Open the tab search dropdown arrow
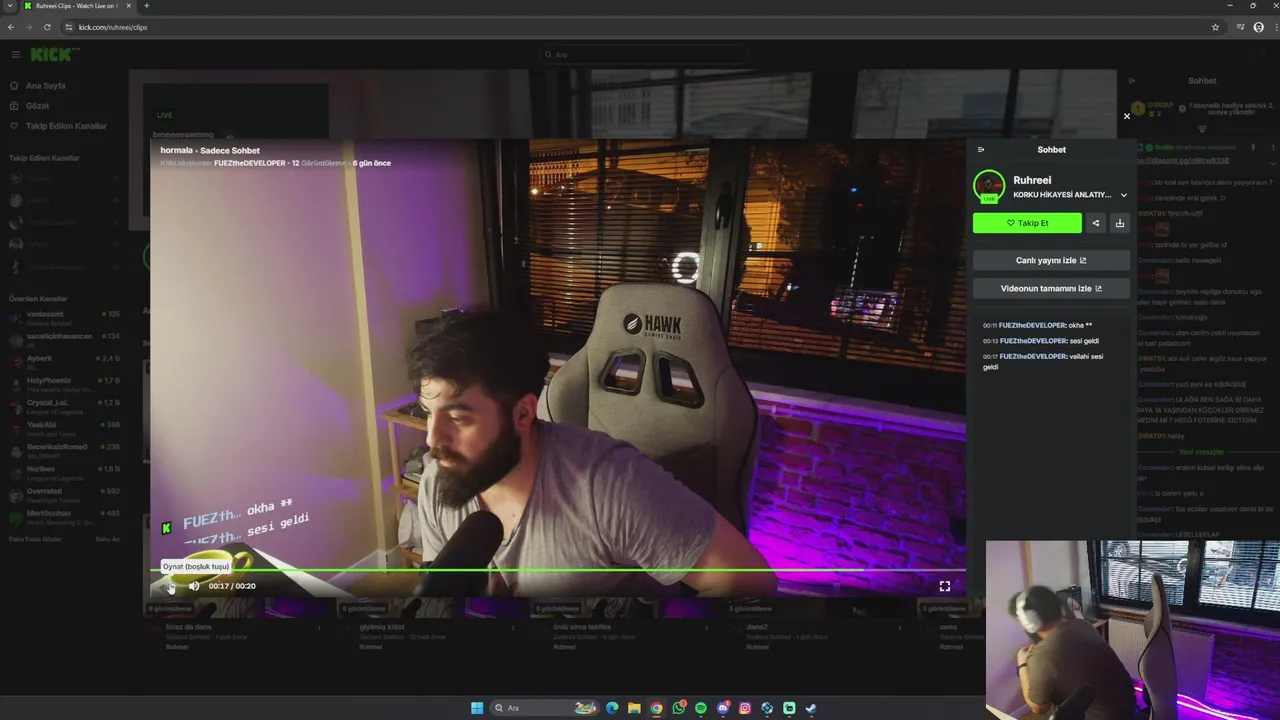This screenshot has width=1280, height=720. click(x=9, y=6)
